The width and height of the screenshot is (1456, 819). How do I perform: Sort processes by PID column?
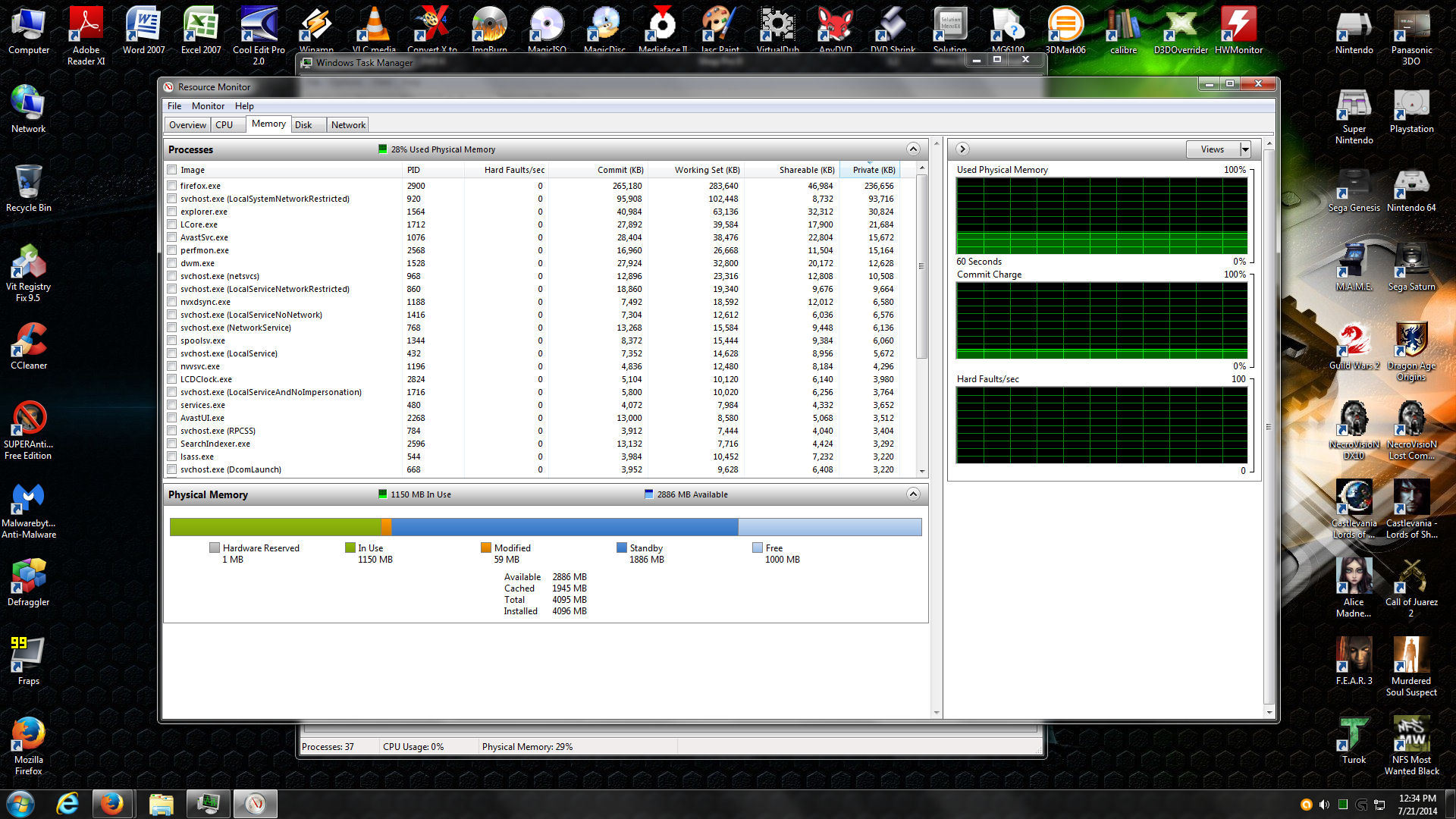tap(432, 170)
